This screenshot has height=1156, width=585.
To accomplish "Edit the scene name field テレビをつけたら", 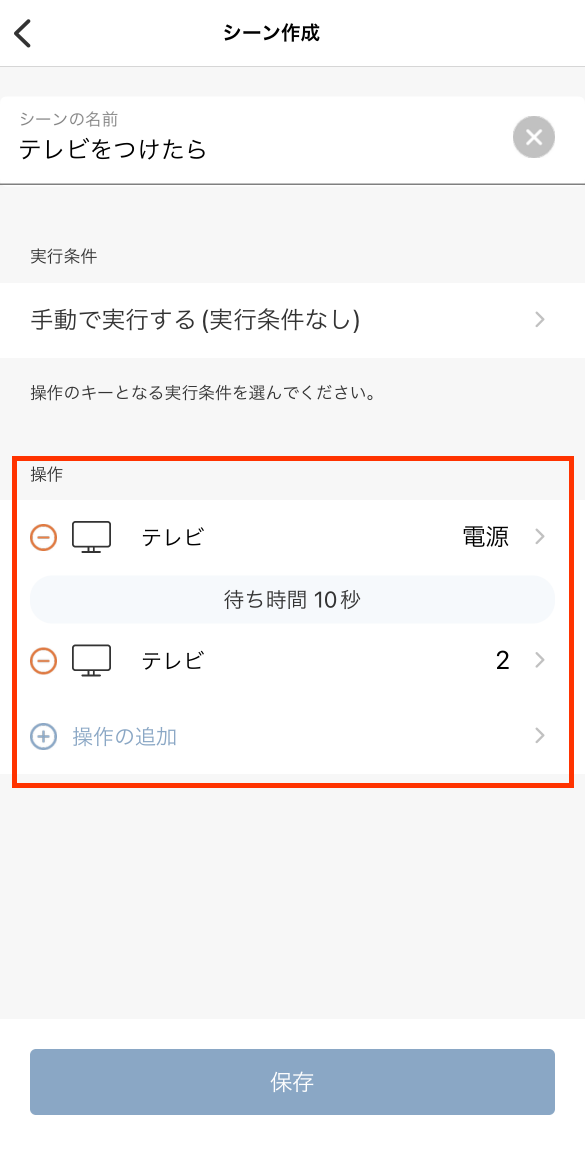I will tap(258, 140).
